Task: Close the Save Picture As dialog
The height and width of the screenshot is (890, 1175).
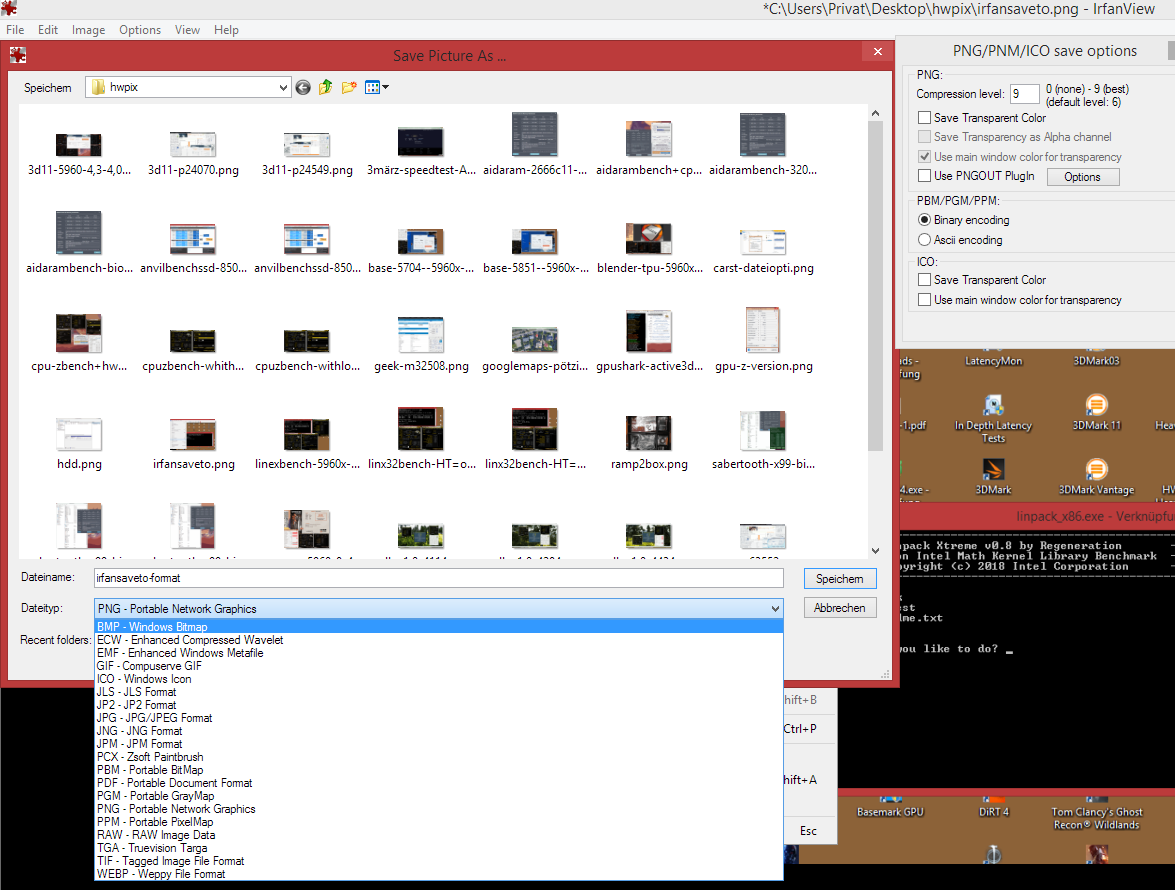Action: pyautogui.click(x=878, y=52)
